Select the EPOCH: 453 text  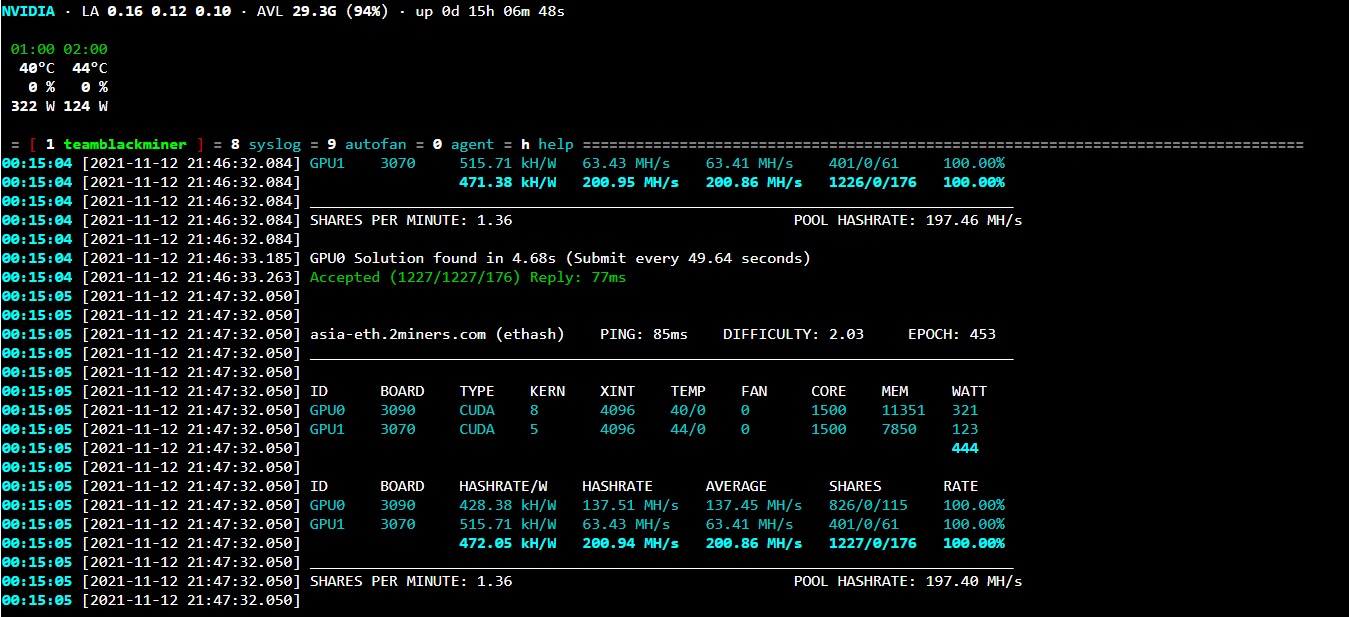(952, 334)
